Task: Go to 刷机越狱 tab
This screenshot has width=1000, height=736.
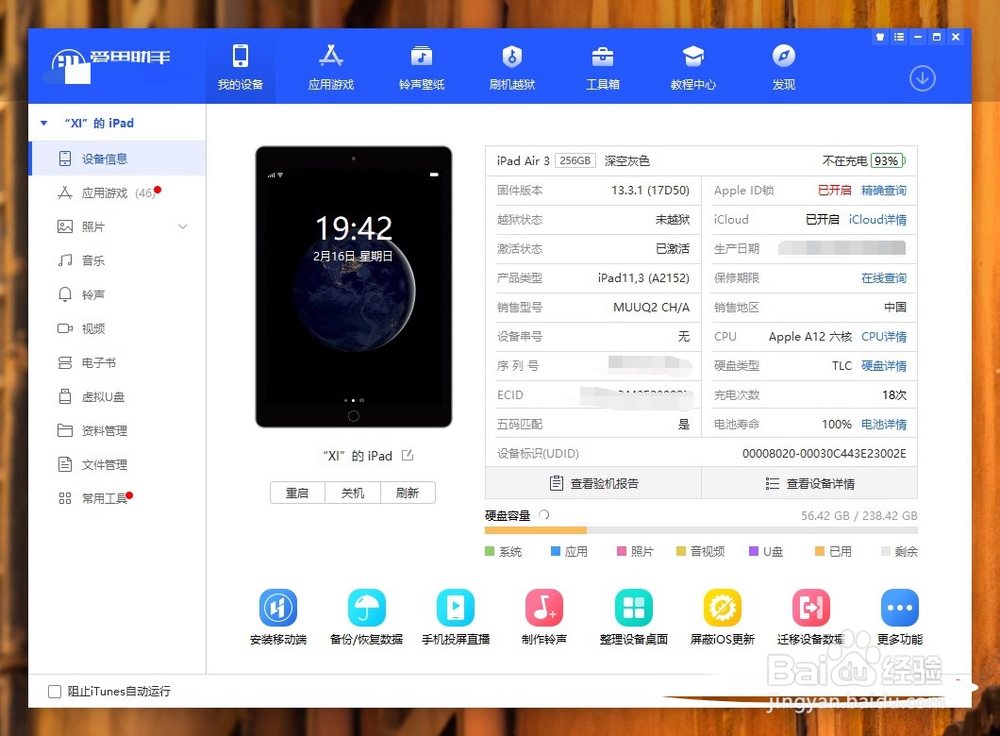Action: (511, 66)
